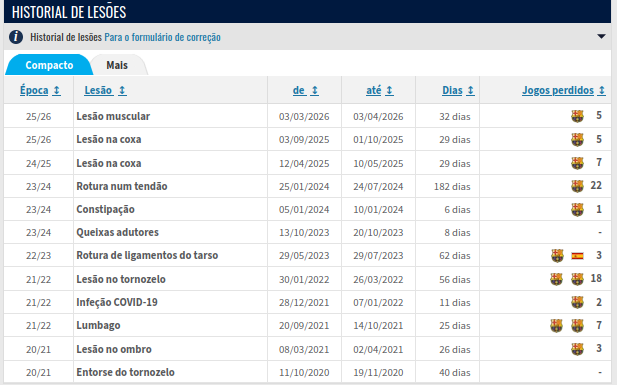Screen dimensions: 617x385
Task: Click the 182 dias value
Action: click(452, 187)
